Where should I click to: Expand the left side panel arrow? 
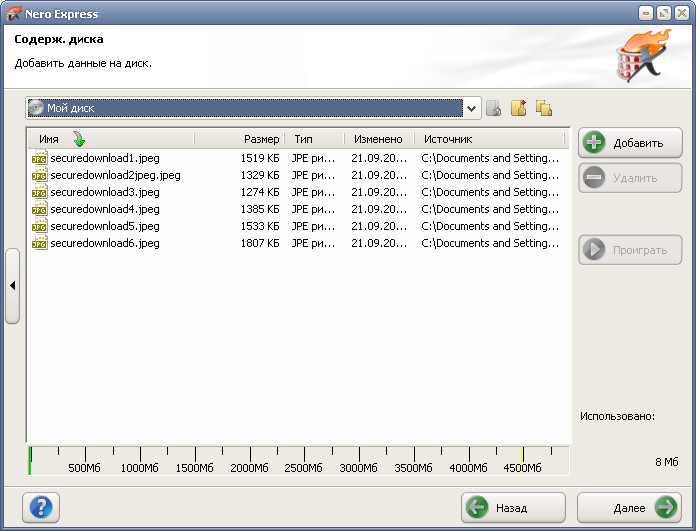point(12,286)
